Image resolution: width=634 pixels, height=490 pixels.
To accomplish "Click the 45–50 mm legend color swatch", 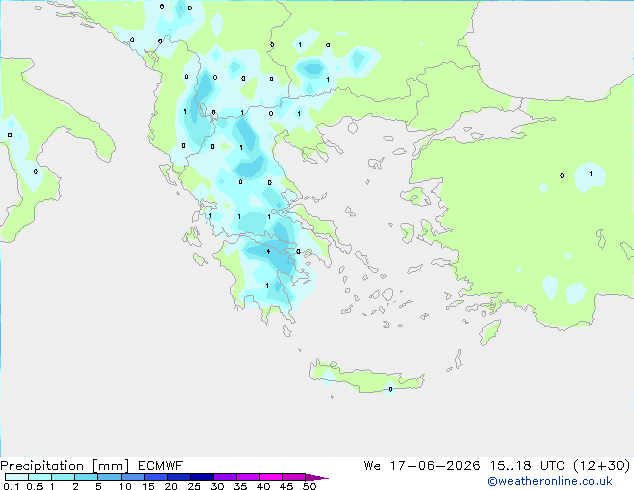I will coord(294,477).
